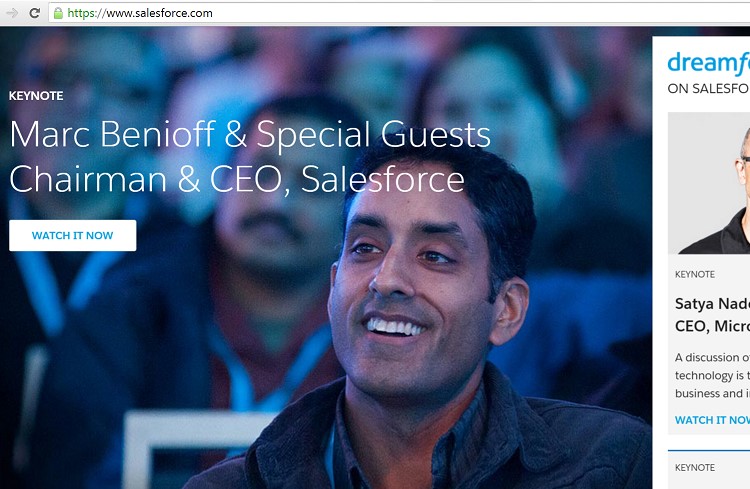The width and height of the screenshot is (750, 489).
Task: Click the Keynote label under Nadella's photo
Action: point(695,274)
